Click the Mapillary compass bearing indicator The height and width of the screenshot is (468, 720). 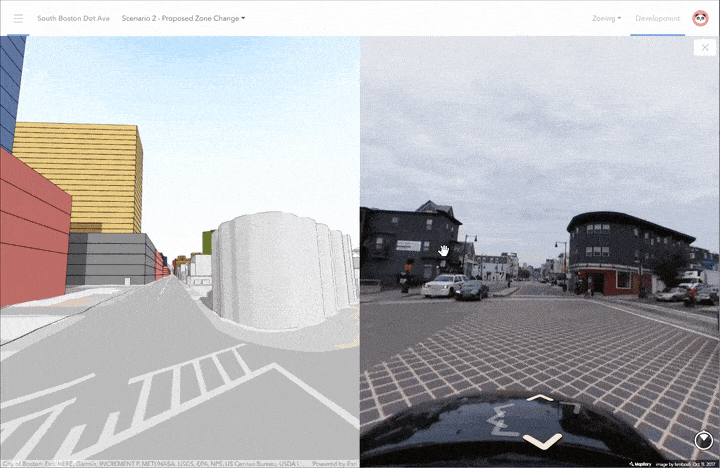pyautogui.click(x=703, y=440)
